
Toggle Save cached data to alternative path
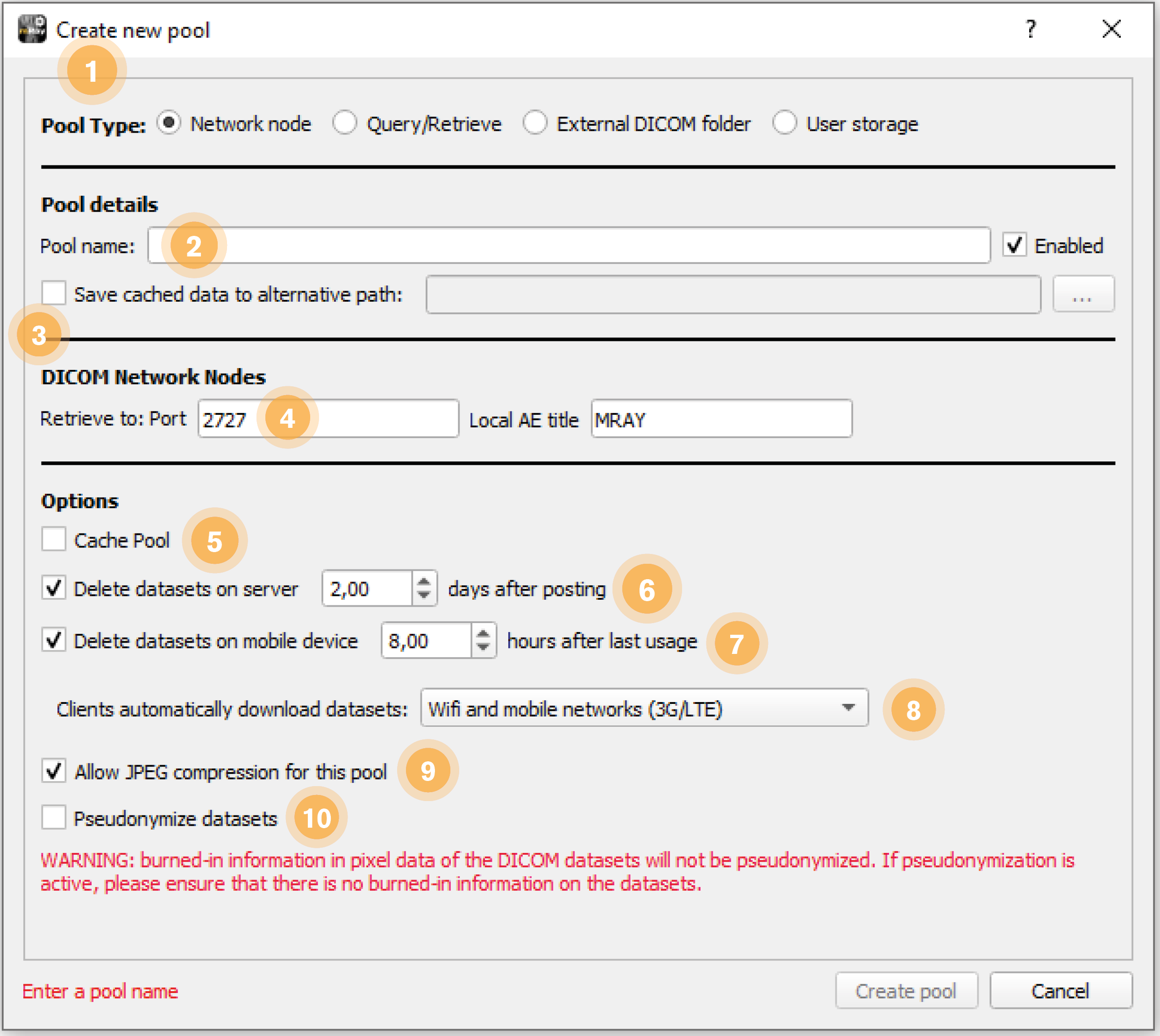click(54, 293)
